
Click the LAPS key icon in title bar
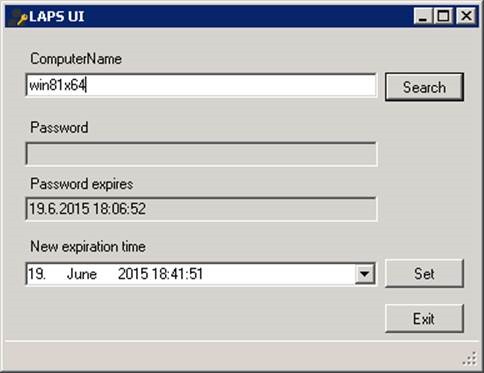tap(18, 17)
